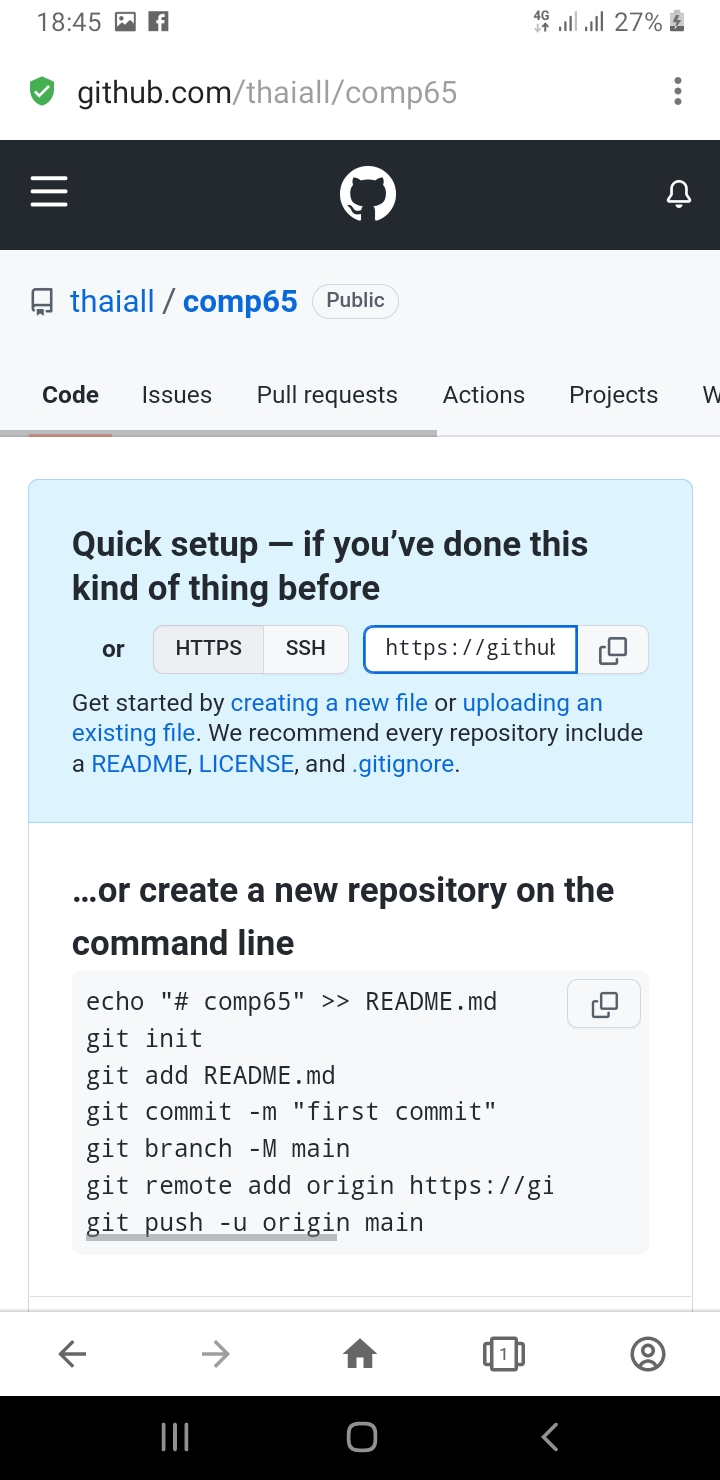
Task: Open the thaiall owner profile link
Action: click(x=112, y=302)
